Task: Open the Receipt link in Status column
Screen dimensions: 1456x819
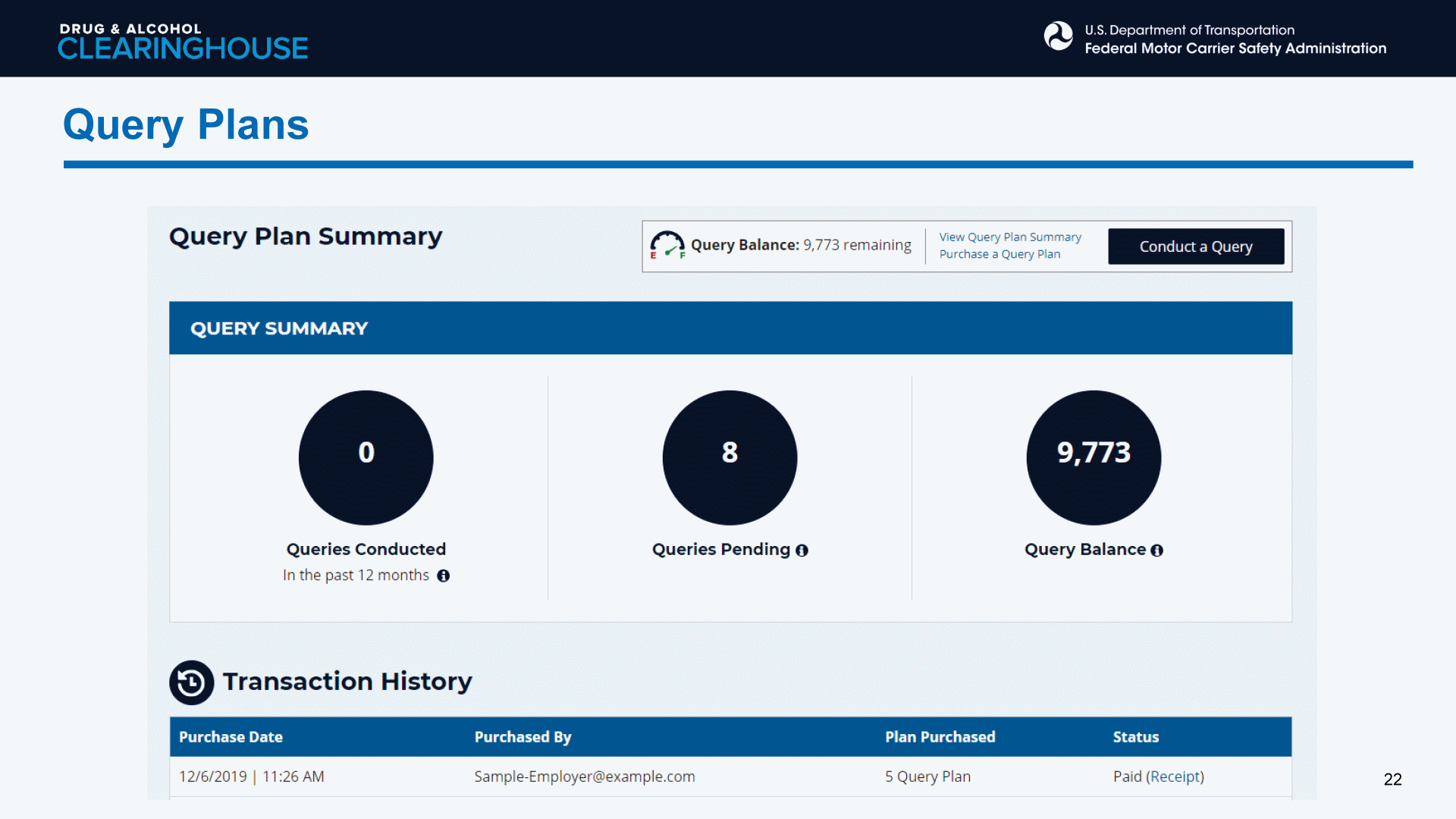Action: click(1175, 777)
